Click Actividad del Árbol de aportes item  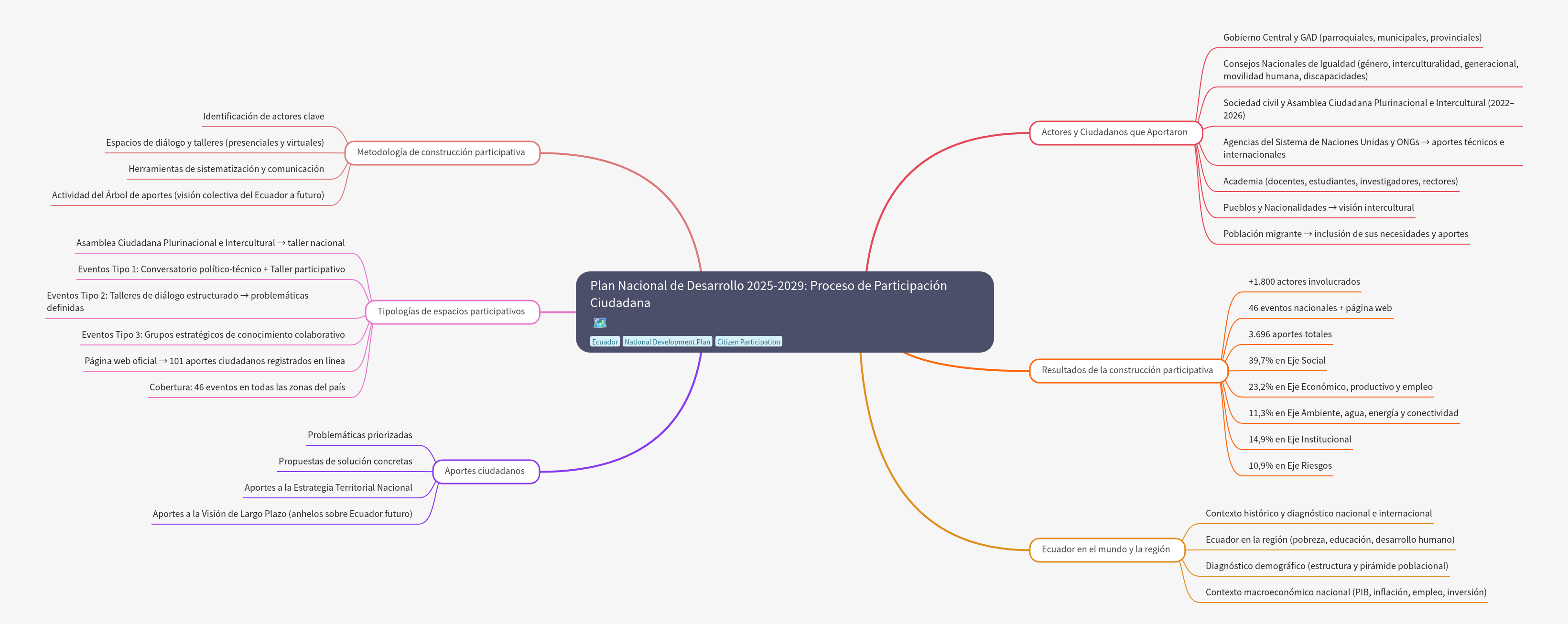pos(187,195)
